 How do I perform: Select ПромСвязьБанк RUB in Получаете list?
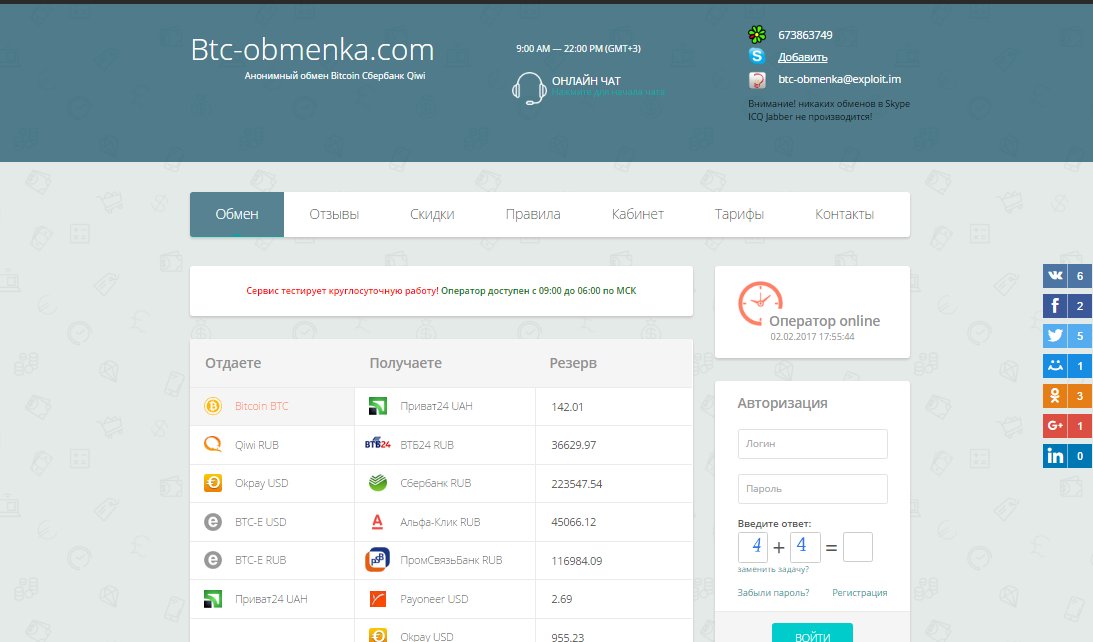coord(445,560)
